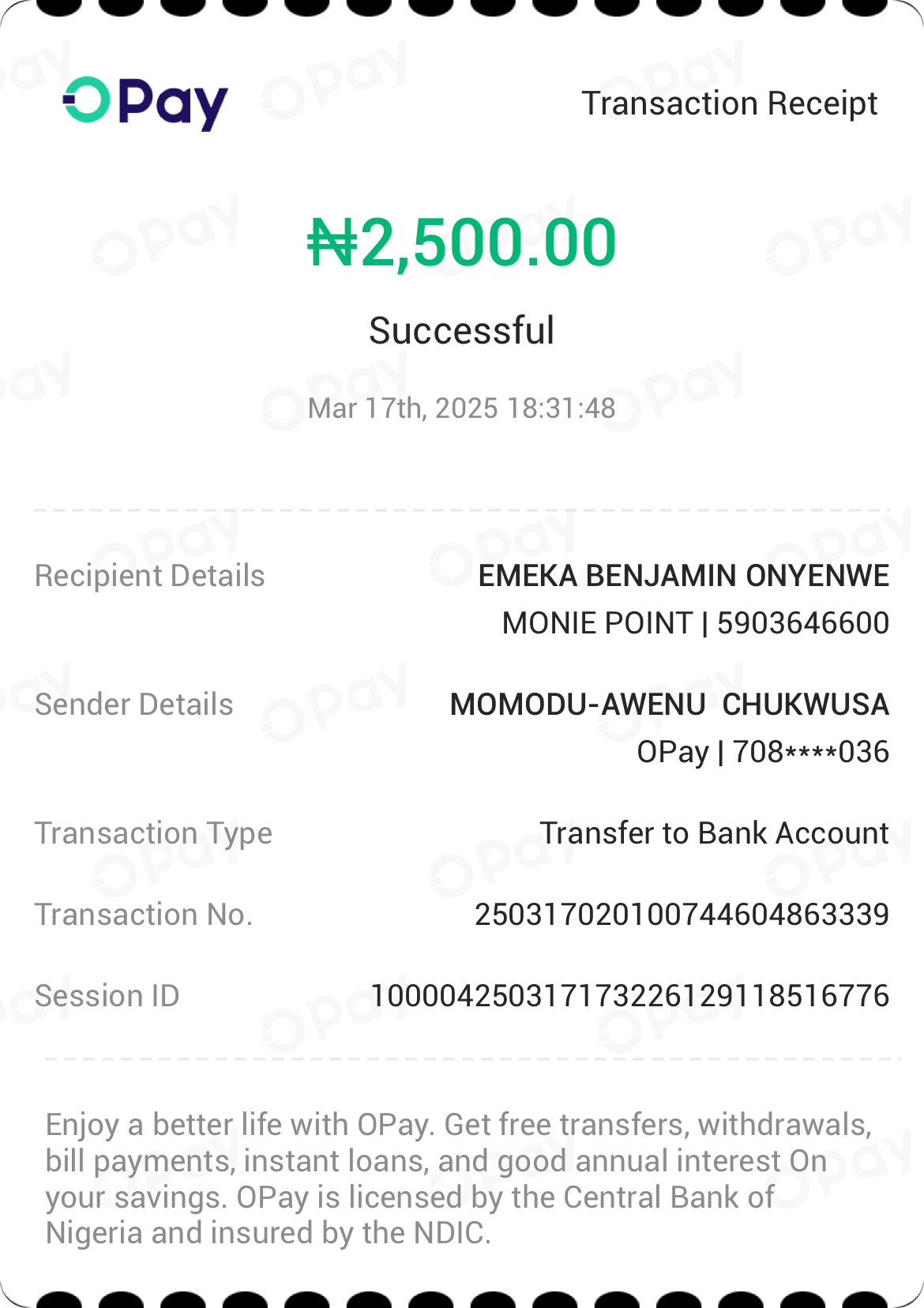Click the Successful status text
The width and height of the screenshot is (924, 1308).
[462, 330]
